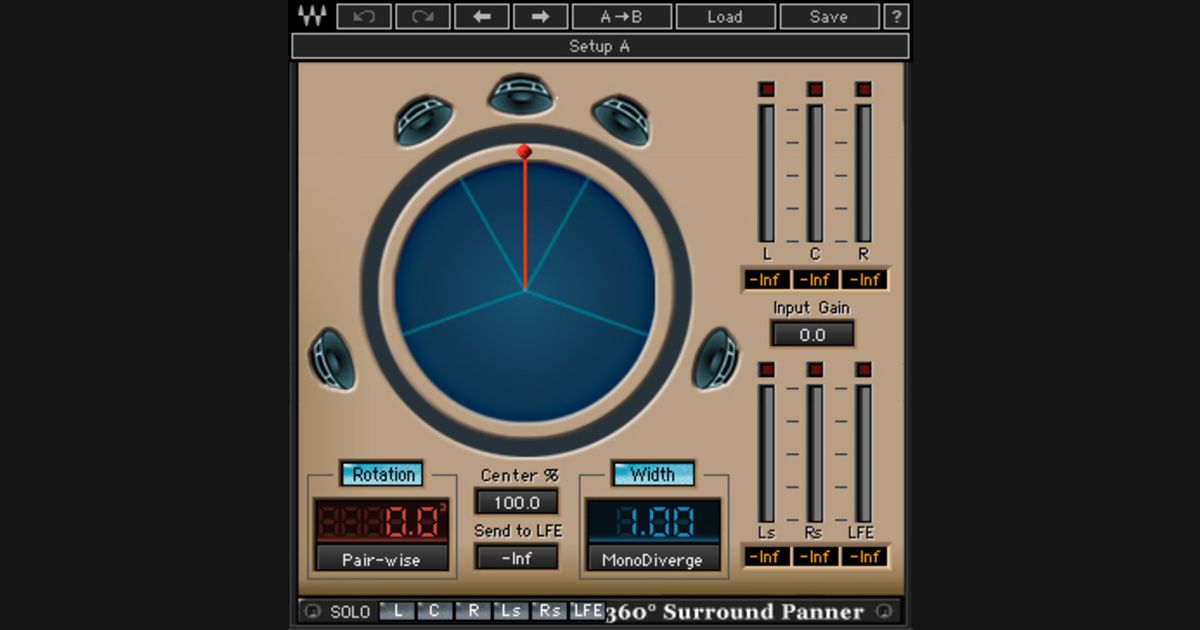Copy setup A to B
This screenshot has height=630, width=1200.
[x=622, y=16]
